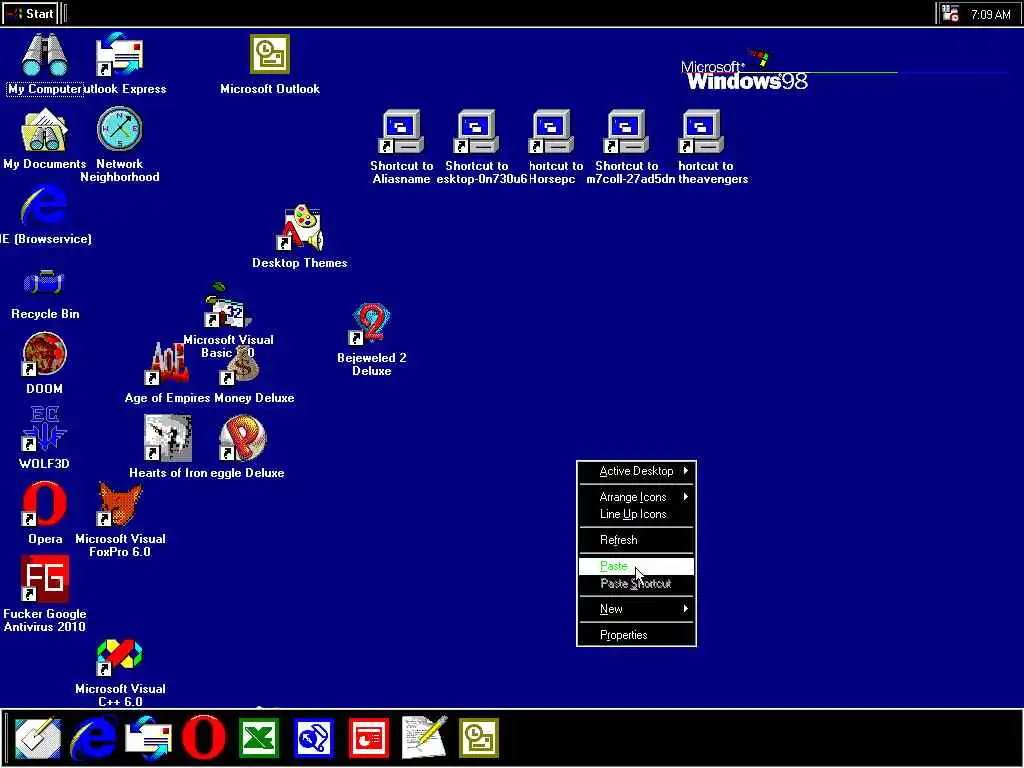
Task: Expand the New submenu
Action: click(637, 609)
